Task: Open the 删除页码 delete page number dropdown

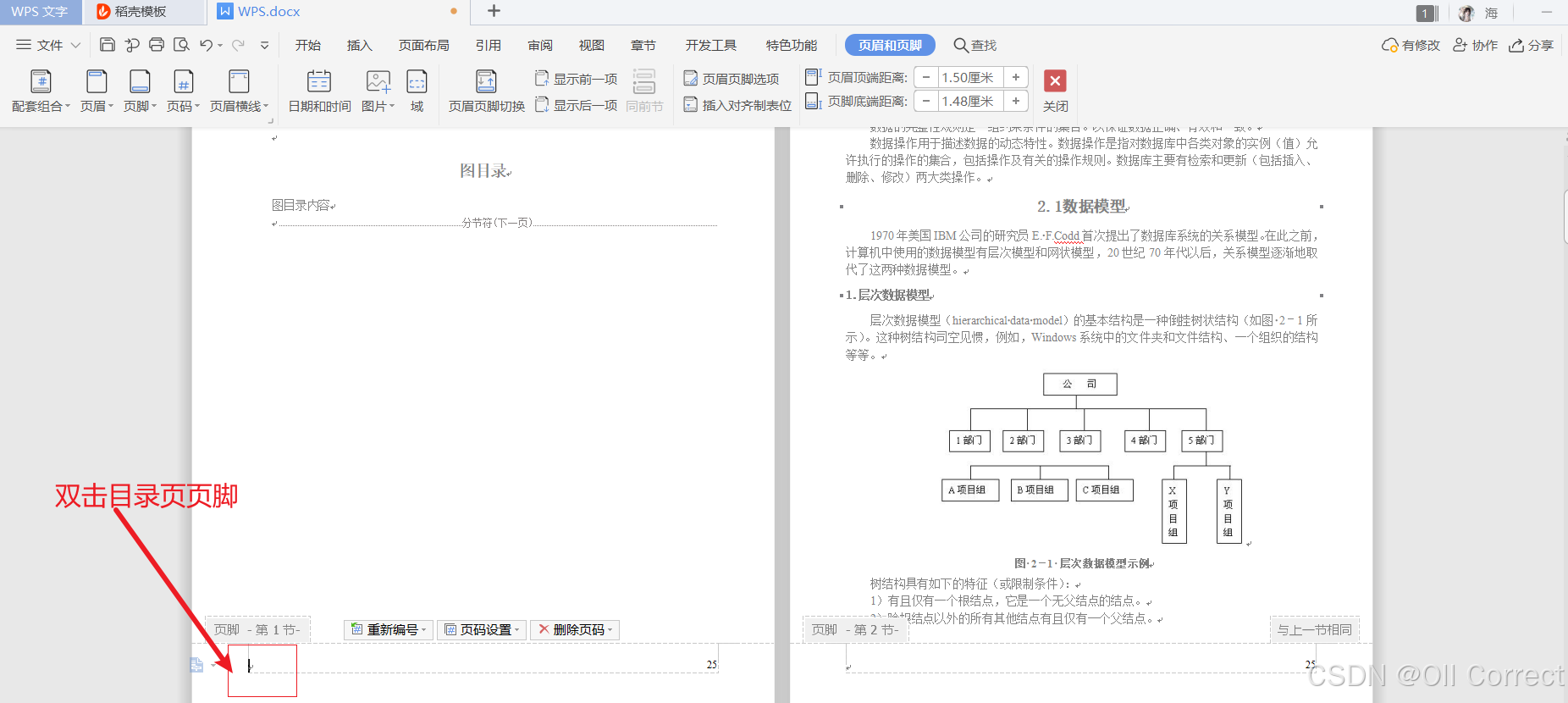Action: 576,629
